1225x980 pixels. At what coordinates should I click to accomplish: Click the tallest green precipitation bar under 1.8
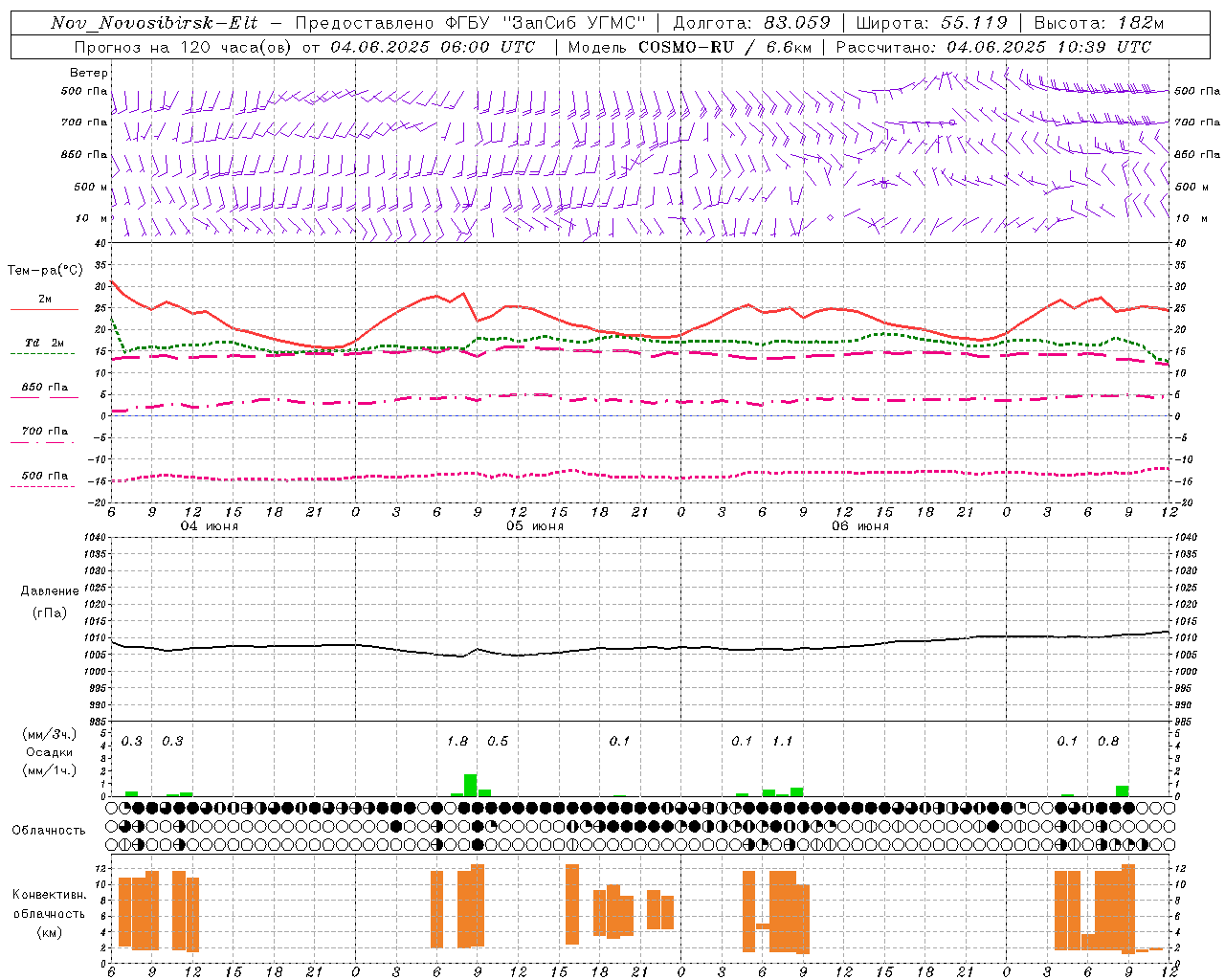point(470,785)
